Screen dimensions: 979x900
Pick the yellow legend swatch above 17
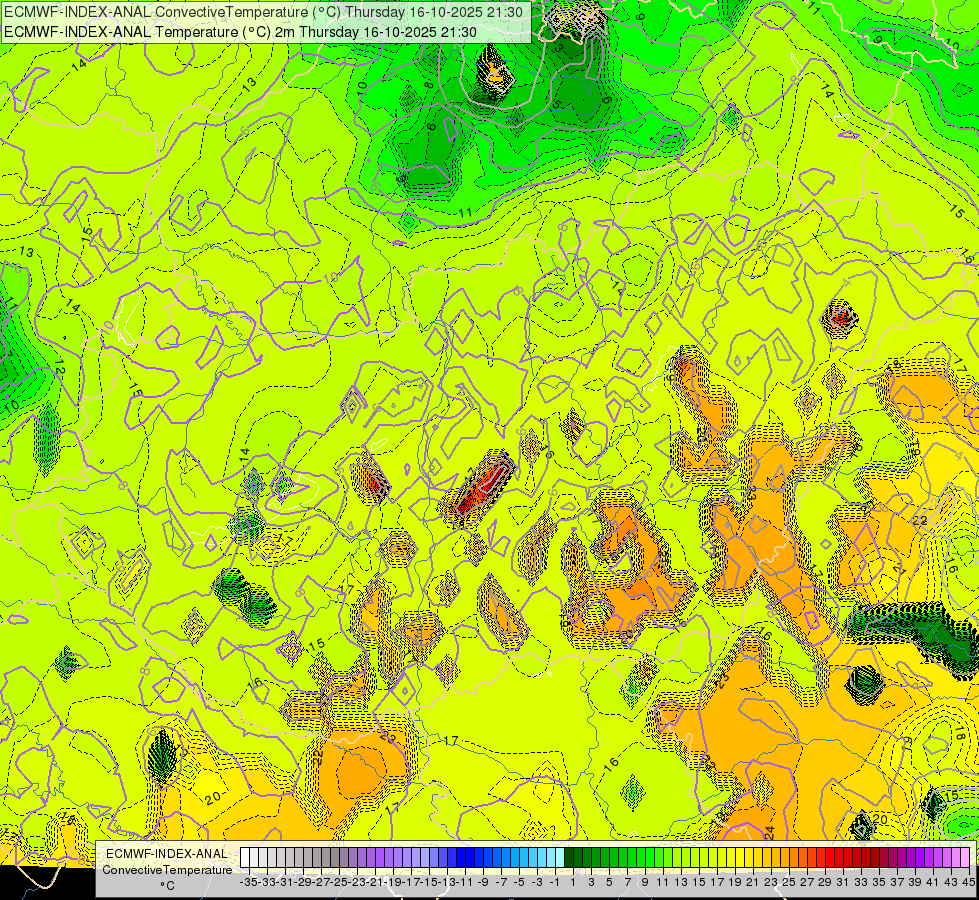coord(713,858)
